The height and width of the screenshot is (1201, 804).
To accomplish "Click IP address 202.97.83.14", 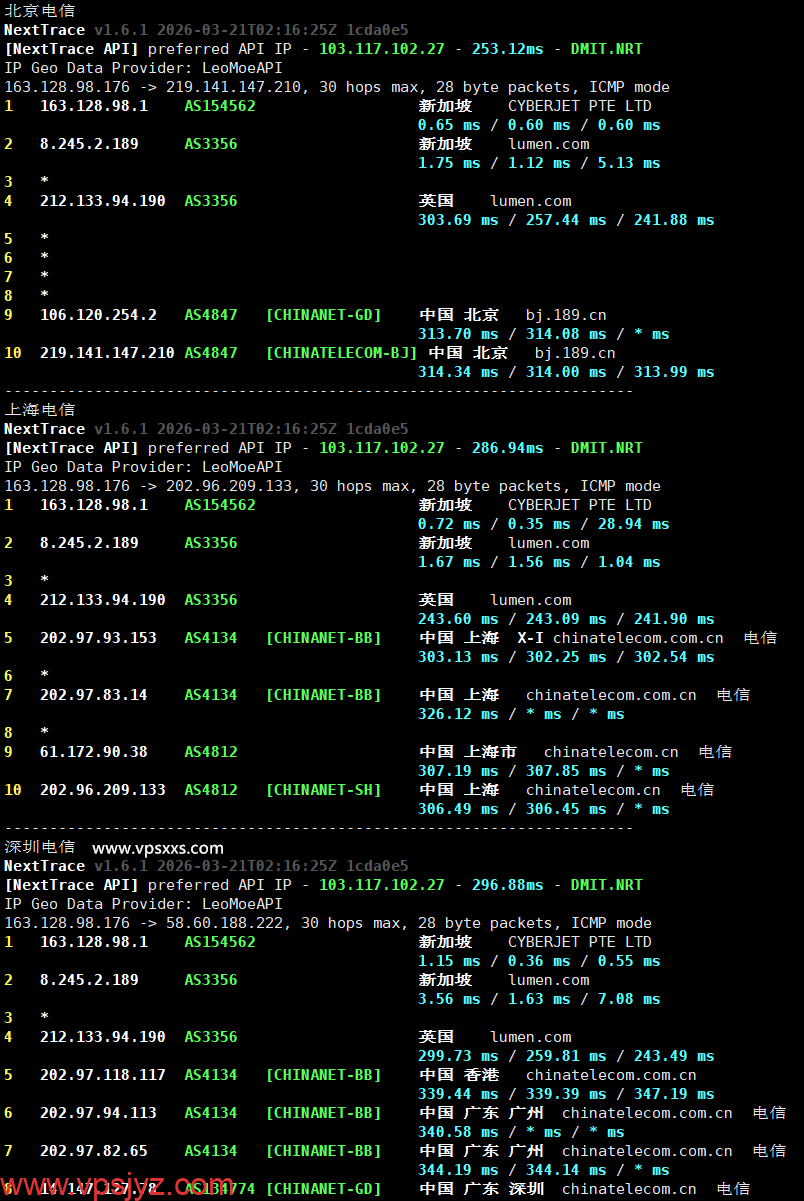I will point(94,695).
